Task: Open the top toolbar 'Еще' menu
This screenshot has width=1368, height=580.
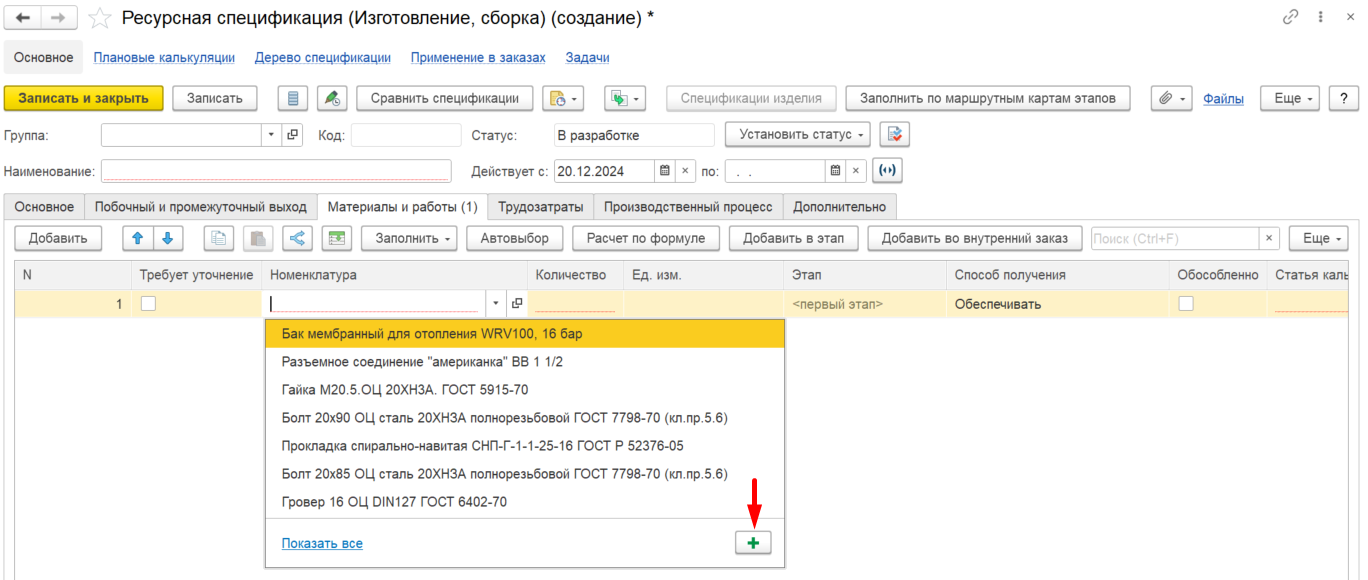Action: pyautogui.click(x=1290, y=98)
